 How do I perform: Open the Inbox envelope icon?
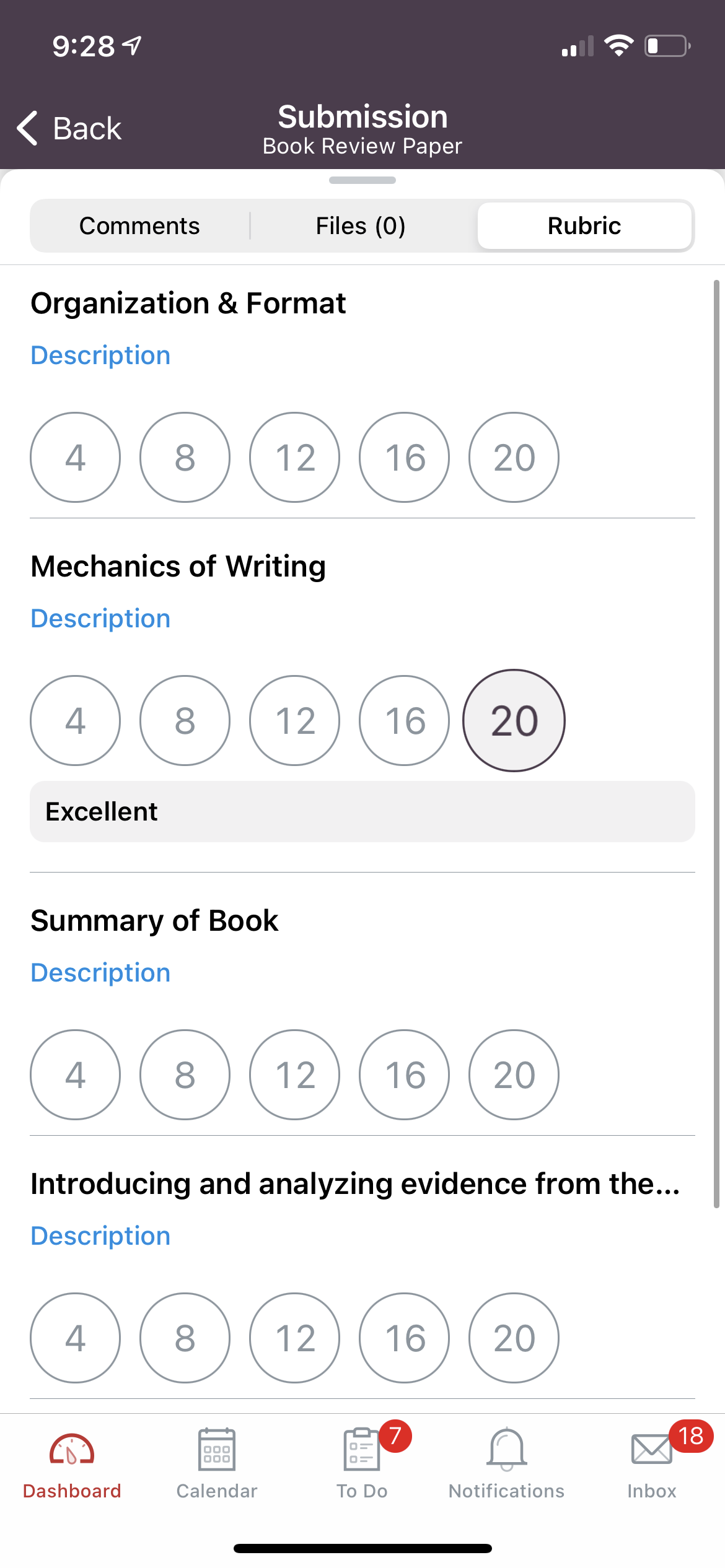tap(651, 1450)
